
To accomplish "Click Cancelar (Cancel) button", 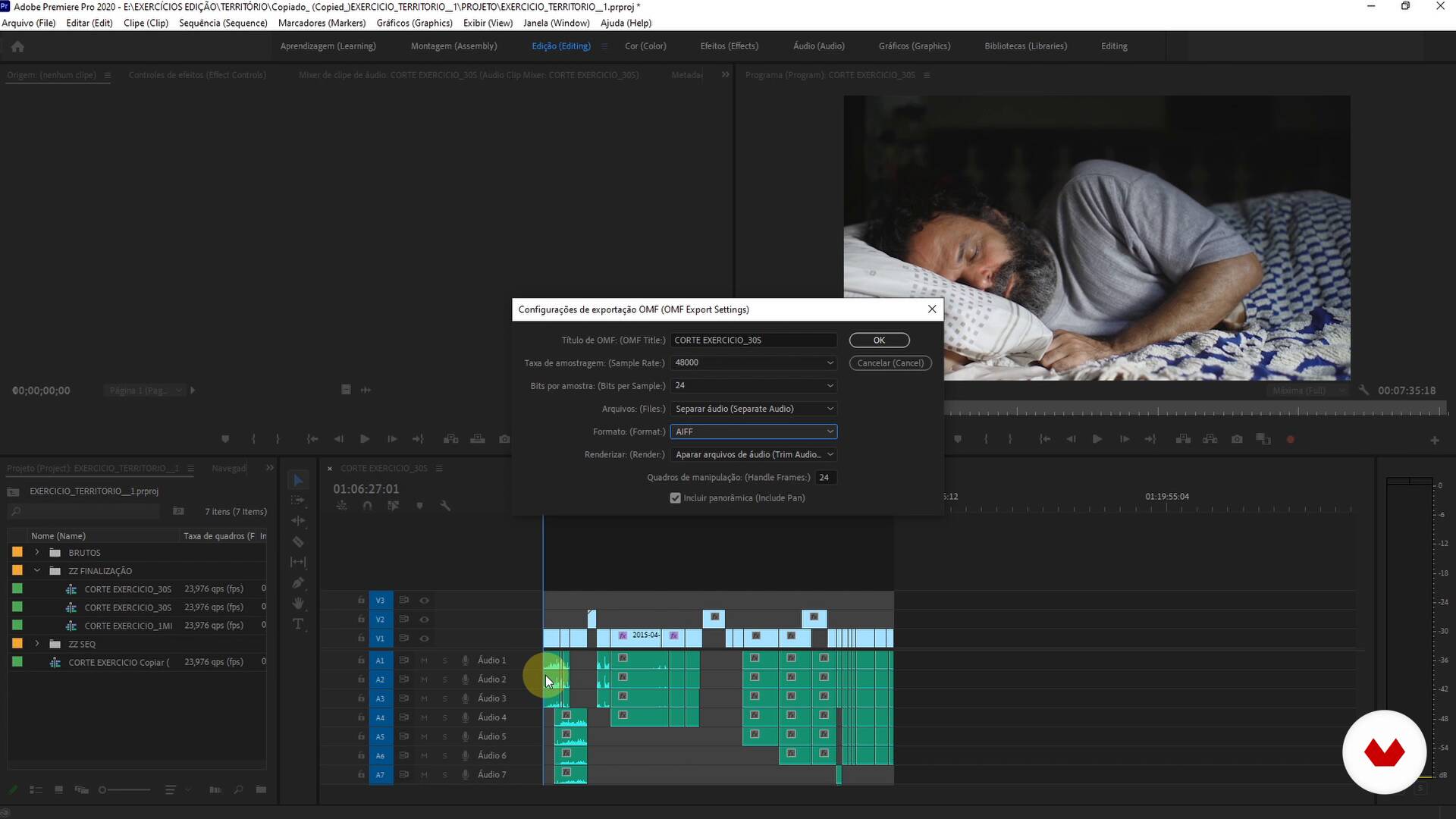I will pos(890,363).
